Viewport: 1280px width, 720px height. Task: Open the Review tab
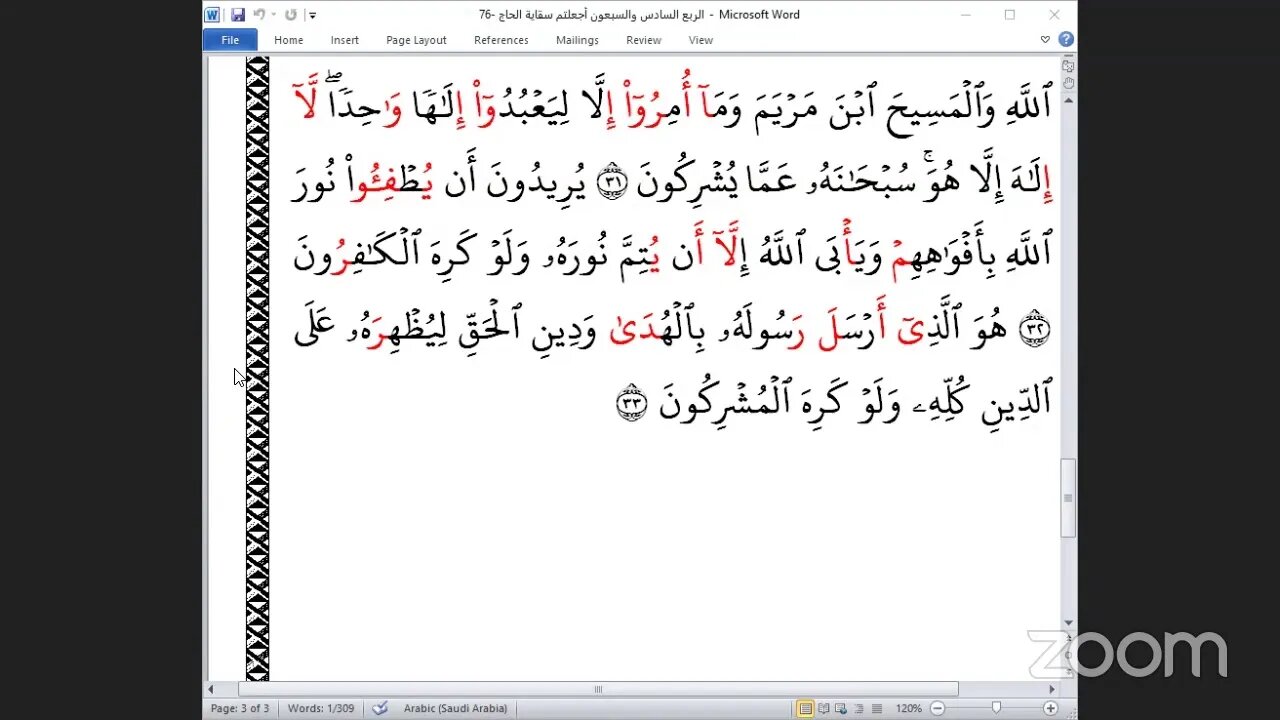(643, 40)
